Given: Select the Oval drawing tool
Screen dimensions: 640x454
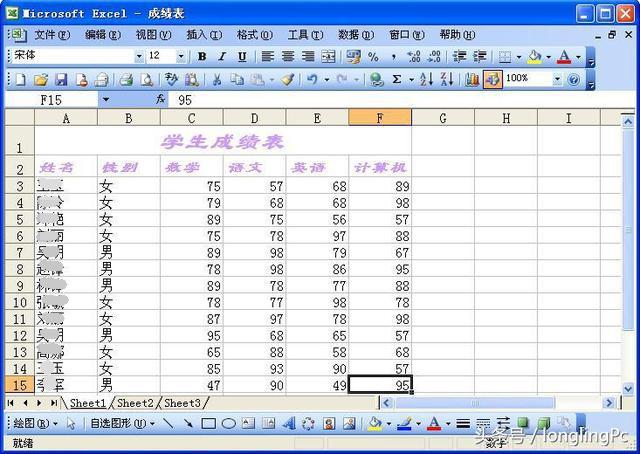Looking at the screenshot, I should pyautogui.click(x=229, y=424).
